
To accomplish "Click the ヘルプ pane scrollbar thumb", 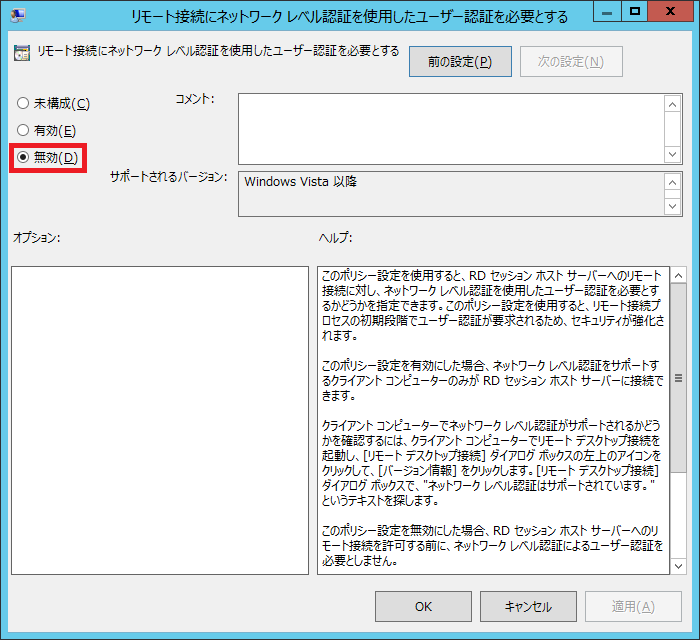I will coord(679,378).
